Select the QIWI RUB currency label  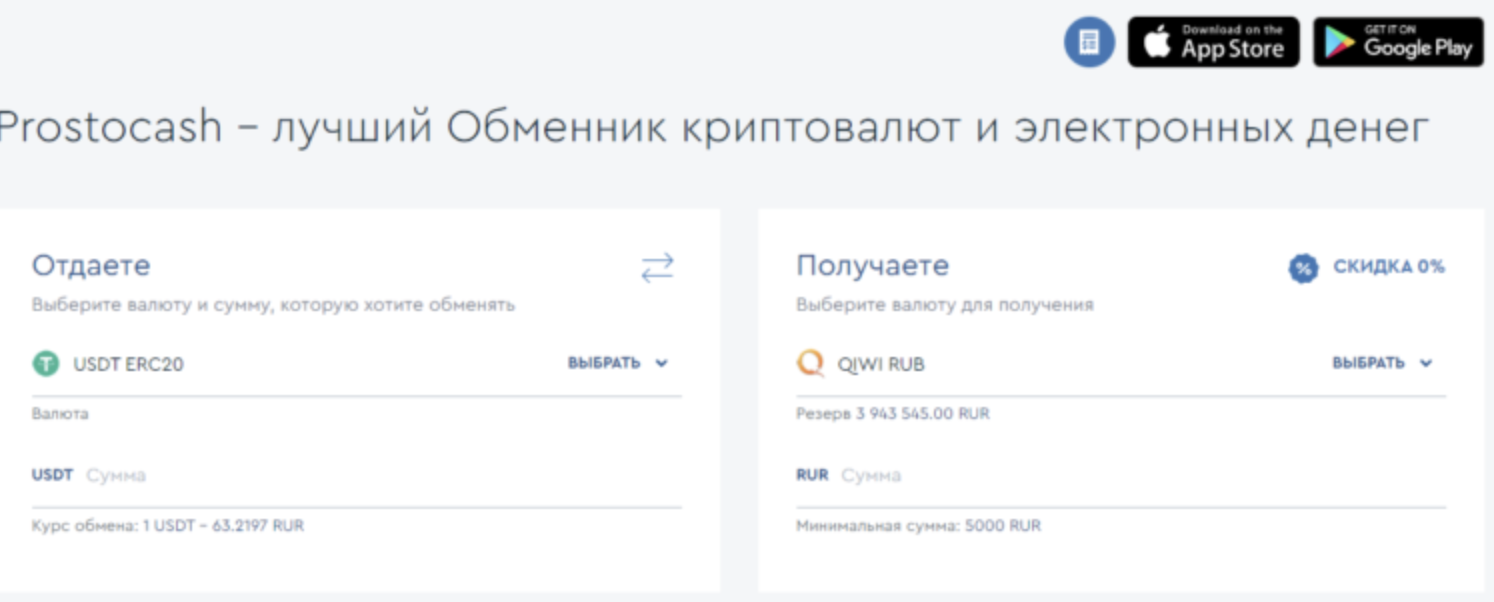click(881, 365)
